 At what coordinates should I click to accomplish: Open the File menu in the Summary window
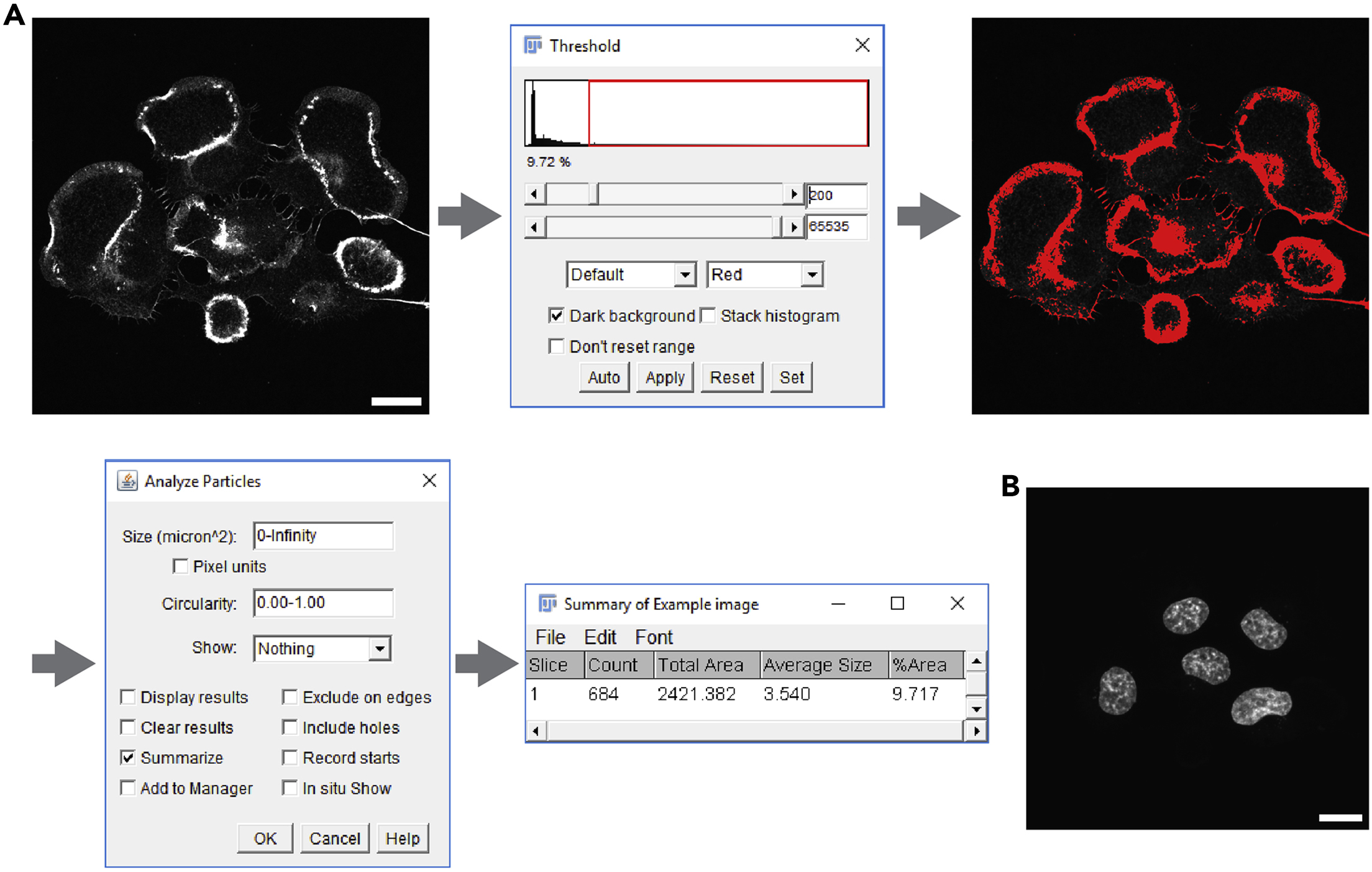(549, 637)
